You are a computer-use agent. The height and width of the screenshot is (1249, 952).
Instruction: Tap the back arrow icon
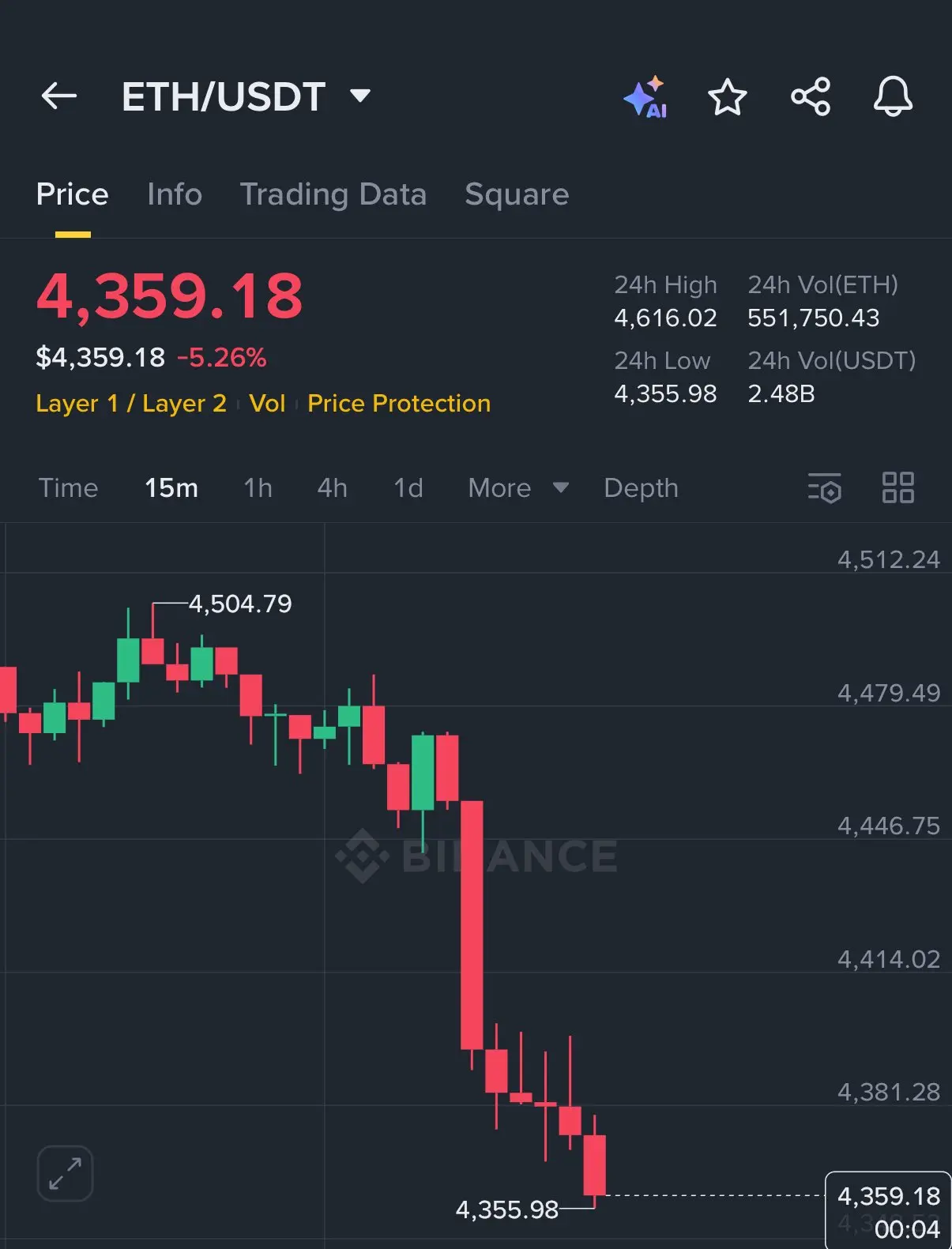pyautogui.click(x=59, y=96)
